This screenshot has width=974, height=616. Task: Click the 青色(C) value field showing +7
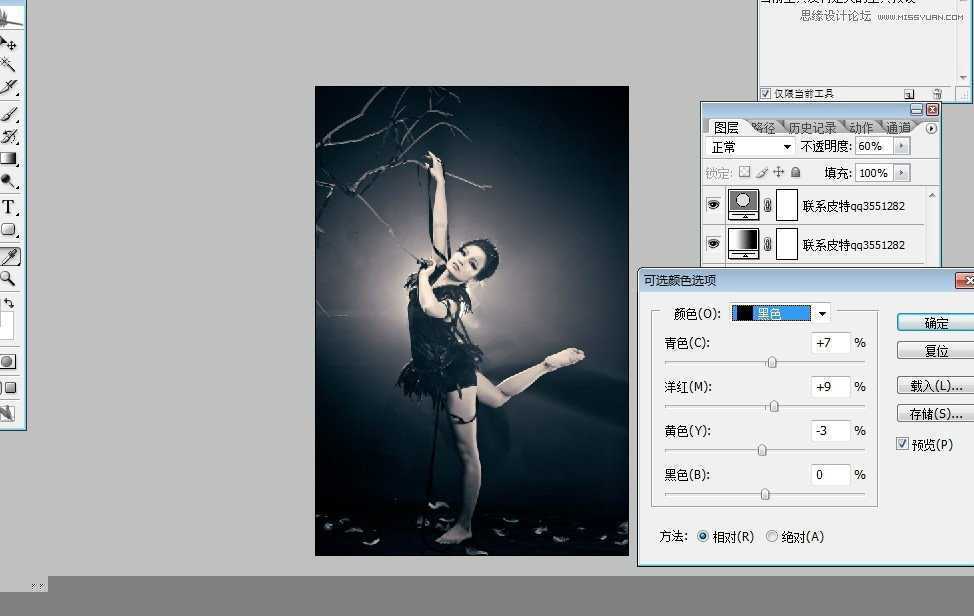[831, 343]
